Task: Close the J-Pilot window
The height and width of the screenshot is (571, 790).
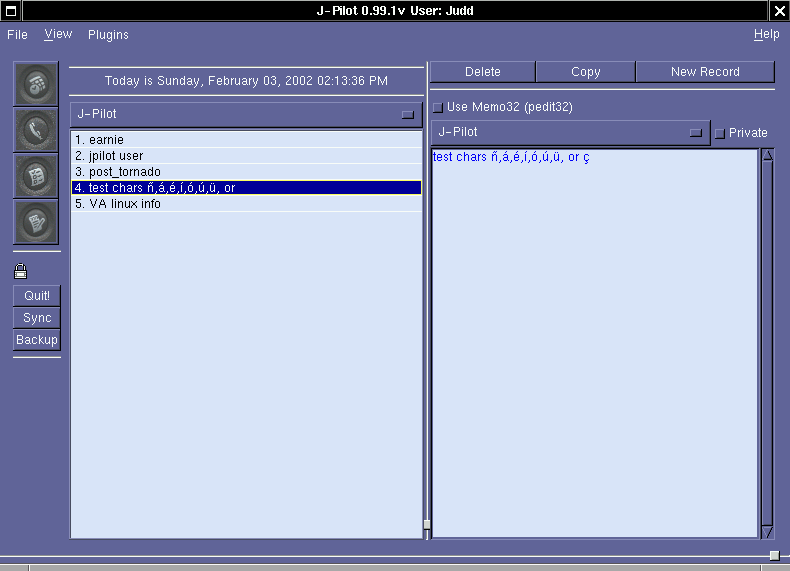Action: click(779, 11)
